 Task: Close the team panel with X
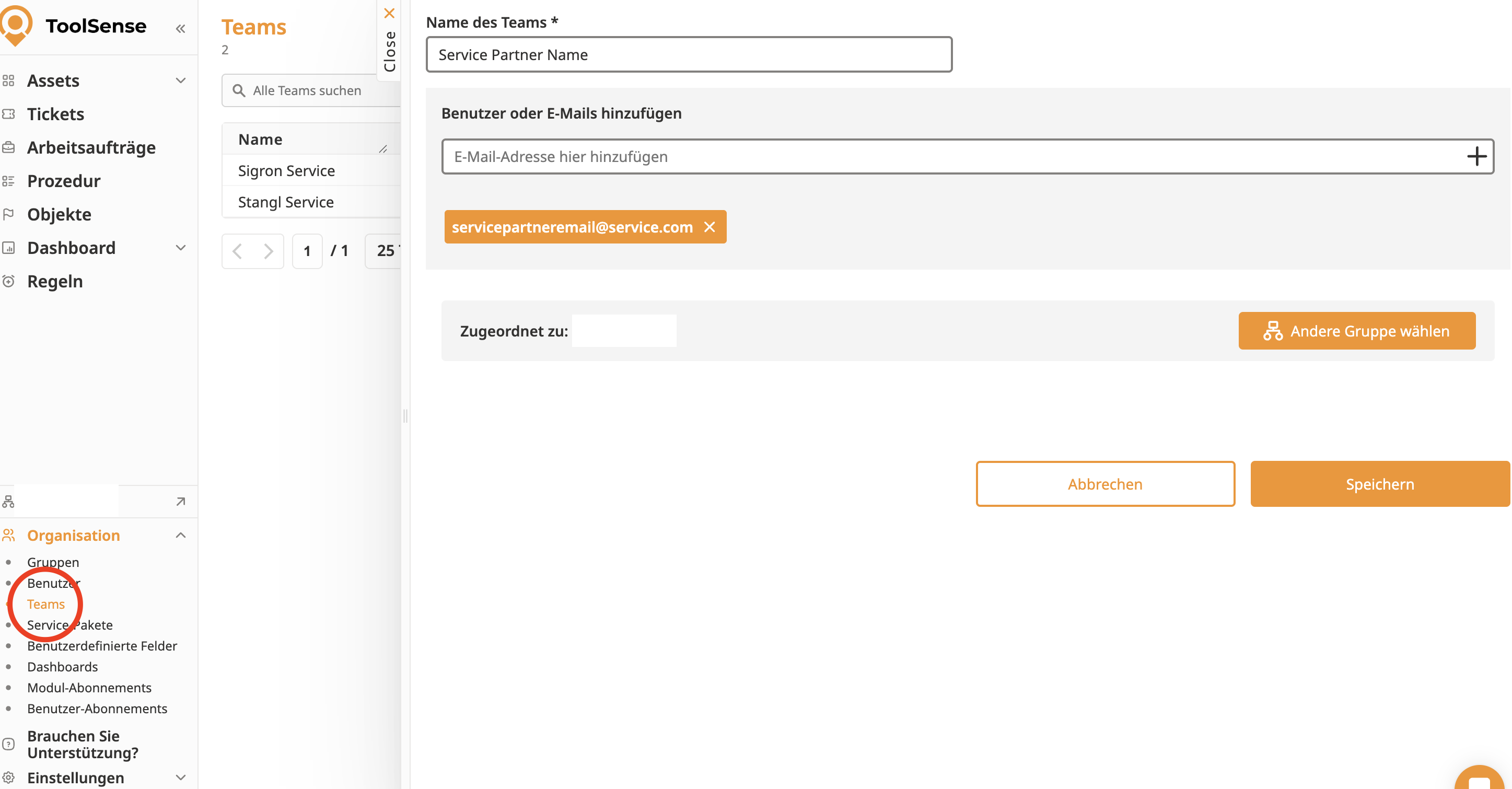[x=389, y=13]
